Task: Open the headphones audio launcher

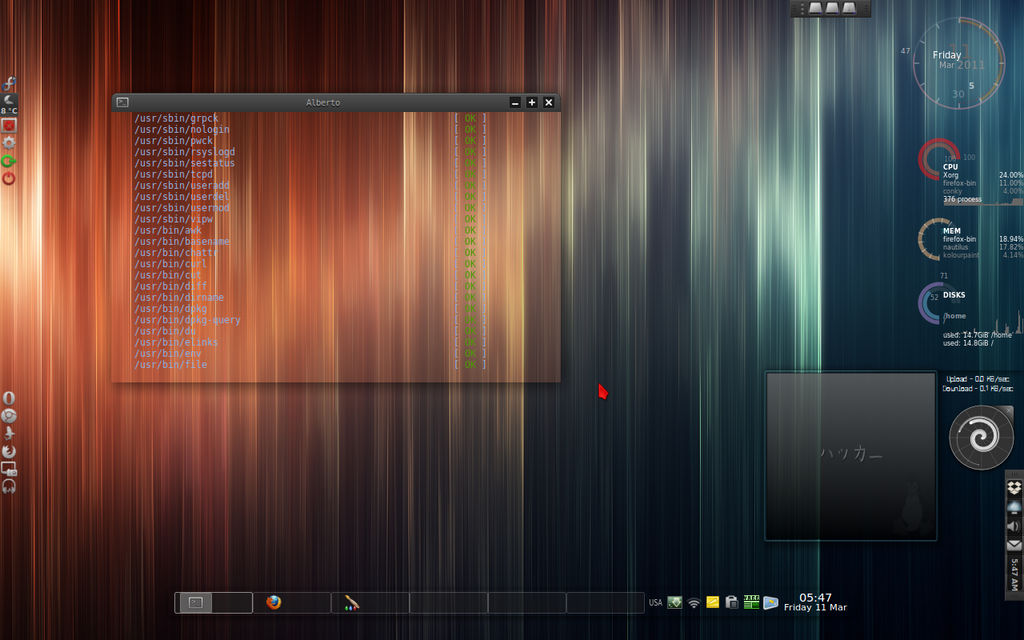Action: 8,486
